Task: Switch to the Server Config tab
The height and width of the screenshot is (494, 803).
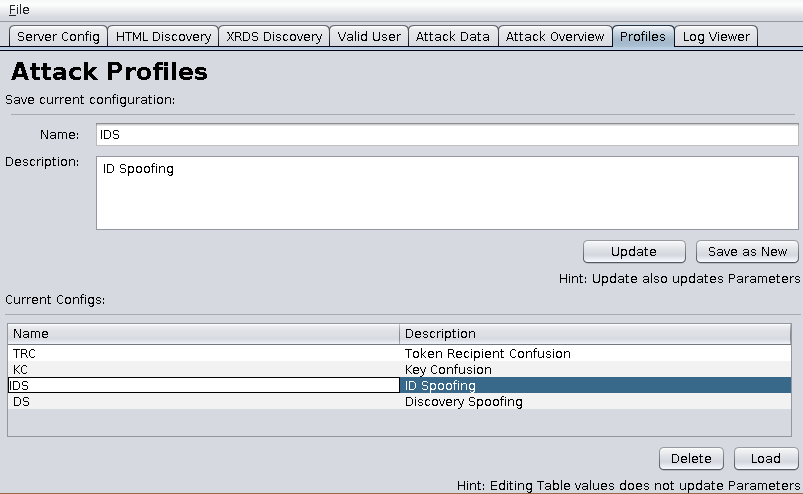Action: point(59,37)
